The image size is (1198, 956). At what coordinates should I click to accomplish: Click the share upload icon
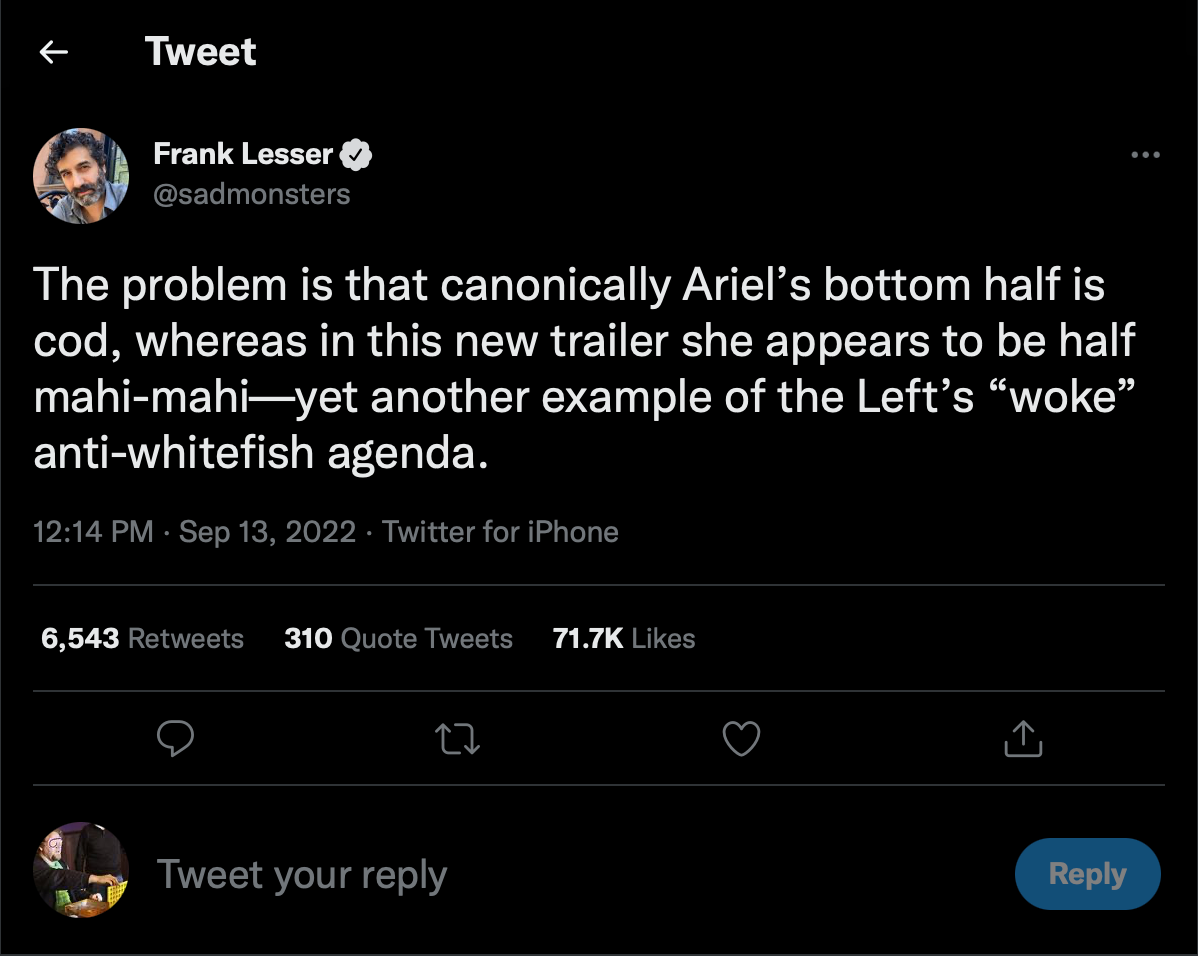1022,739
